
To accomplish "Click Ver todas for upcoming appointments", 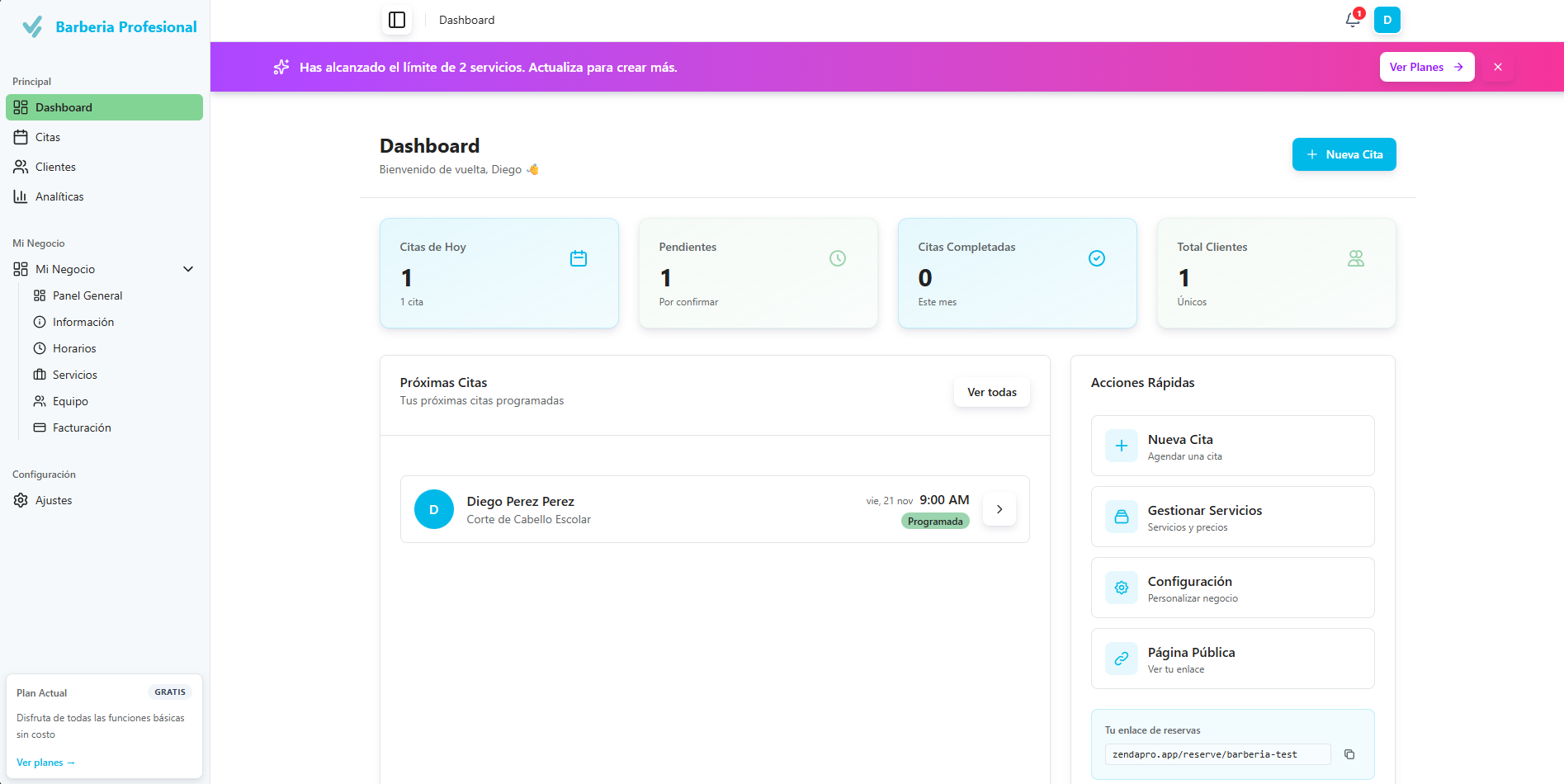I will coord(991,392).
